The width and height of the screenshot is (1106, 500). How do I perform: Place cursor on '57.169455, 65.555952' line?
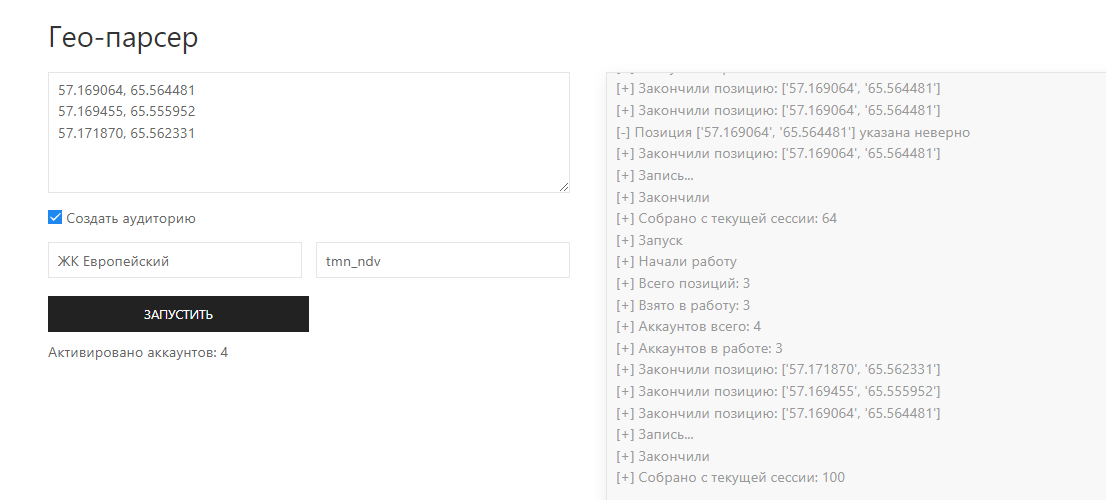coord(126,111)
